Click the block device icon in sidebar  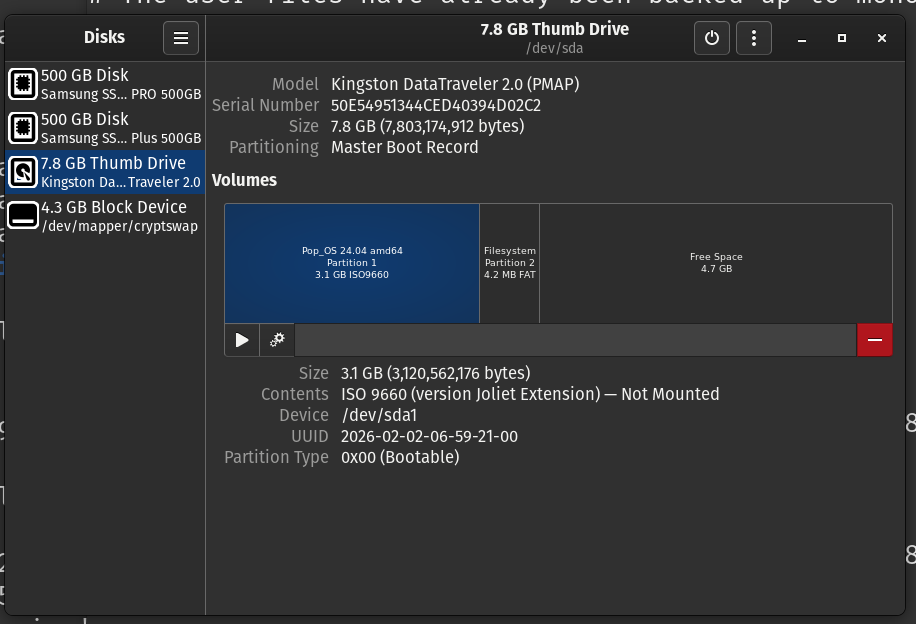pos(24,216)
